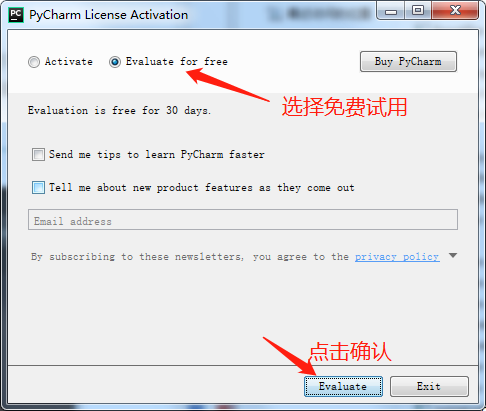Enable Send me tips to learn PyCharm
Image resolution: width=486 pixels, height=411 pixels.
pyautogui.click(x=38, y=154)
